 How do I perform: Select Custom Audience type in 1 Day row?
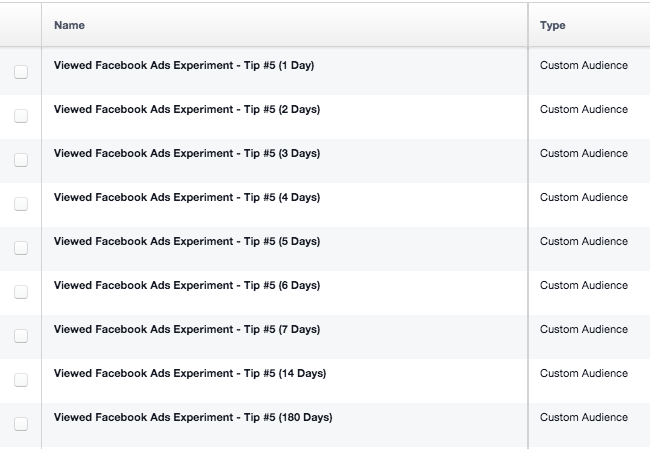[x=584, y=65]
